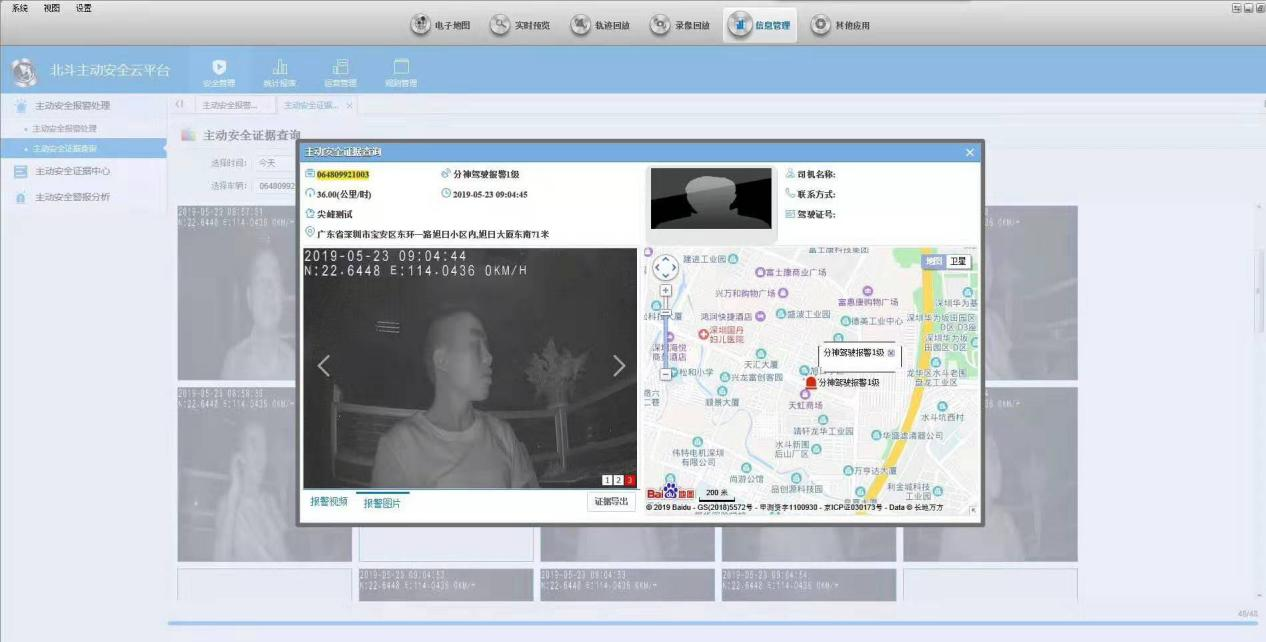Image resolution: width=1266 pixels, height=642 pixels.
Task: Click the map pan compass control
Action: pos(665,267)
